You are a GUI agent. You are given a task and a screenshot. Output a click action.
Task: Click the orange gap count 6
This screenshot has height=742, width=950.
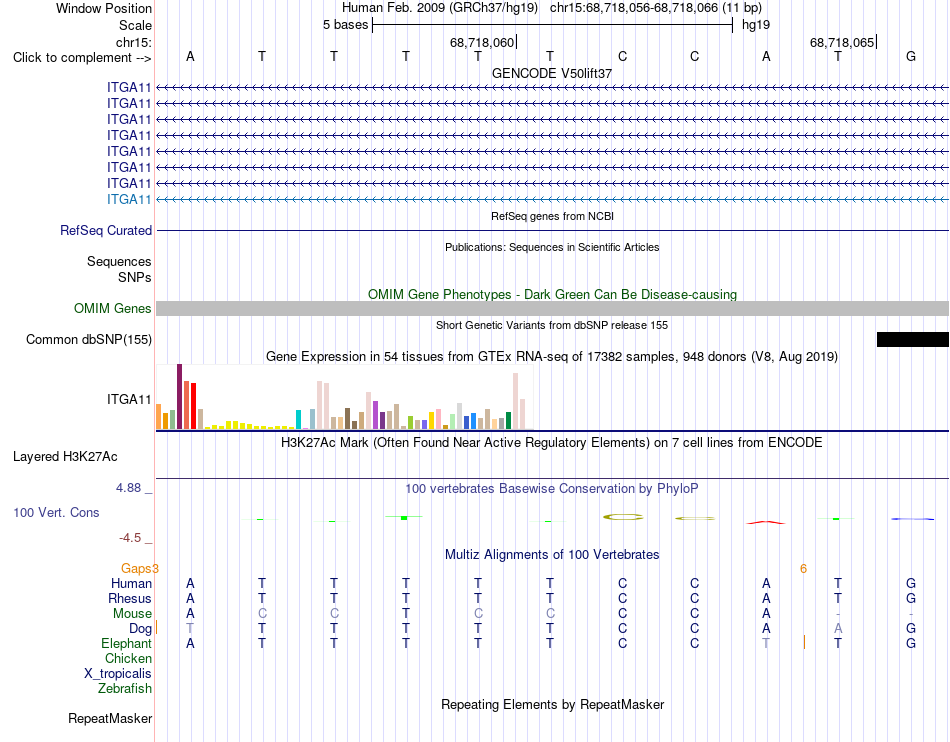pyautogui.click(x=803, y=568)
